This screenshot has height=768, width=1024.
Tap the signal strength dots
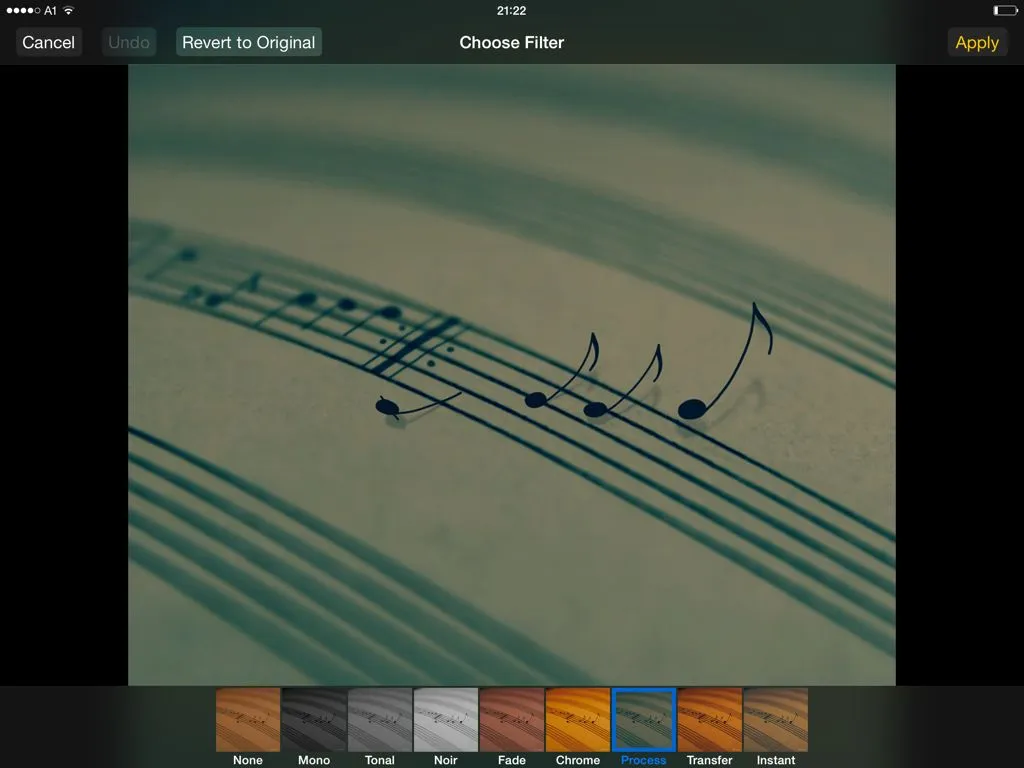click(x=23, y=11)
